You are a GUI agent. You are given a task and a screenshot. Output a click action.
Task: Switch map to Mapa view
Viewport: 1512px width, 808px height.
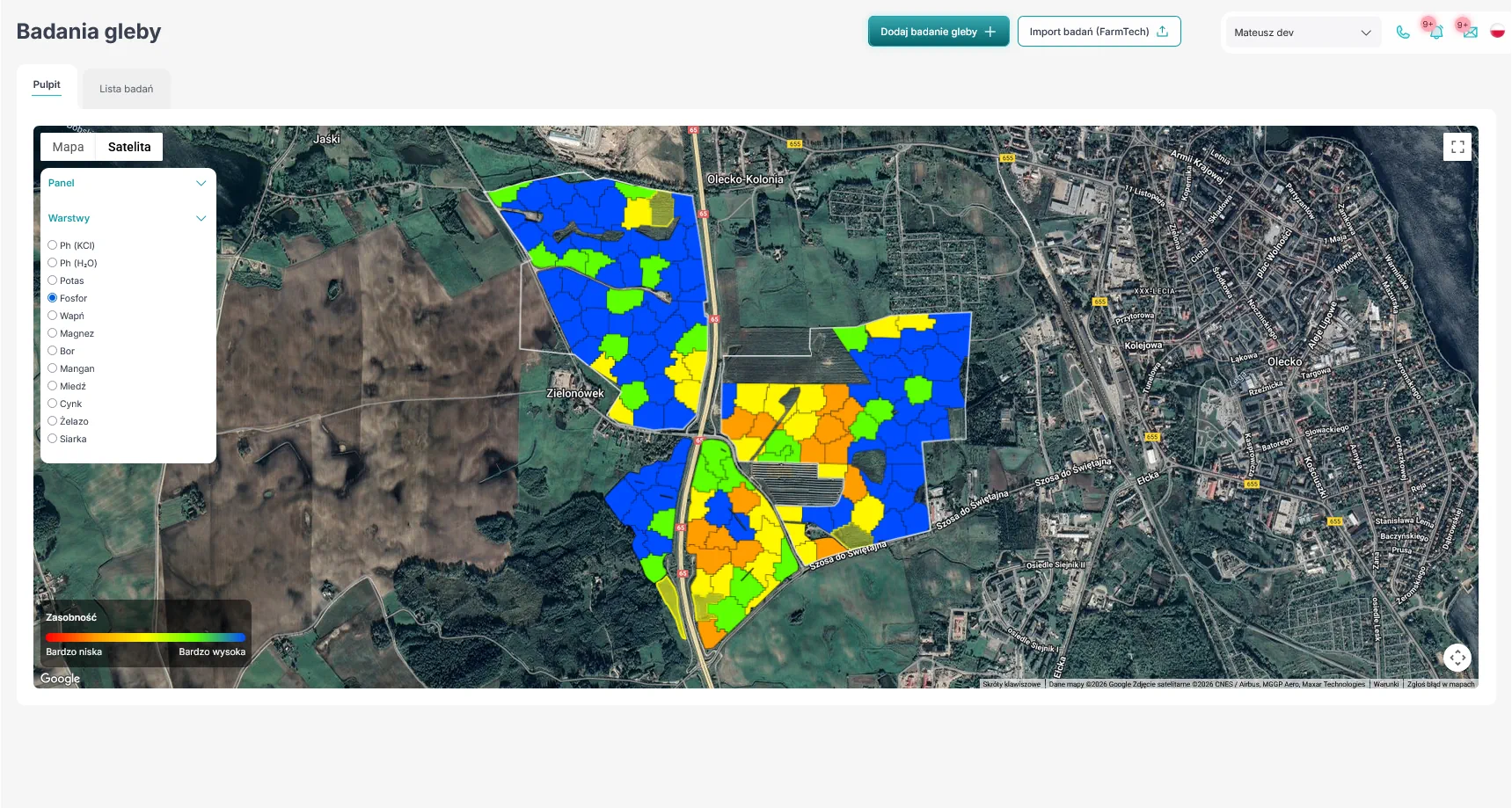(x=68, y=147)
